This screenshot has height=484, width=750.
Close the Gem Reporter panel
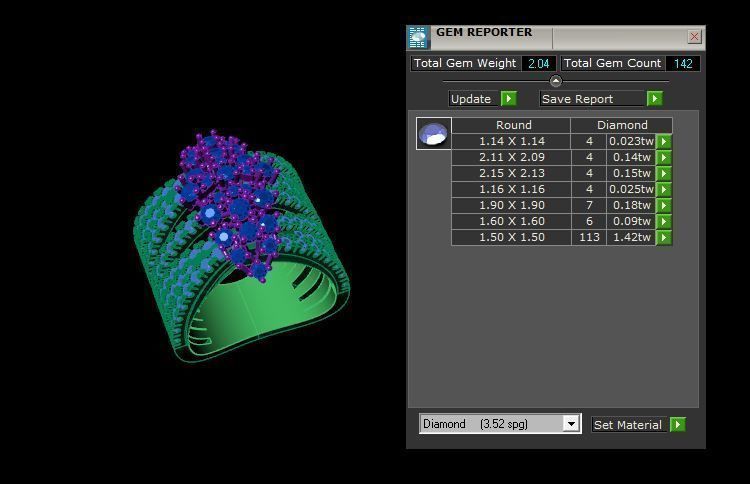pyautogui.click(x=694, y=36)
